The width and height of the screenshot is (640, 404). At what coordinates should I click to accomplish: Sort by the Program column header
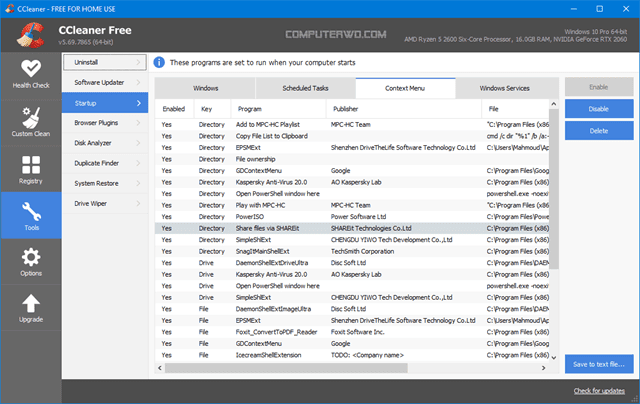pos(278,109)
